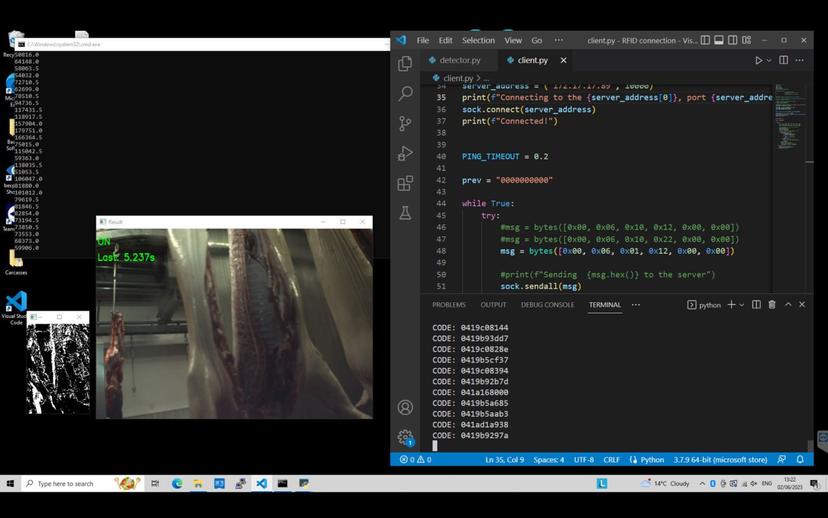828x518 pixels.
Task: Open the Search view in activity bar
Action: (405, 93)
